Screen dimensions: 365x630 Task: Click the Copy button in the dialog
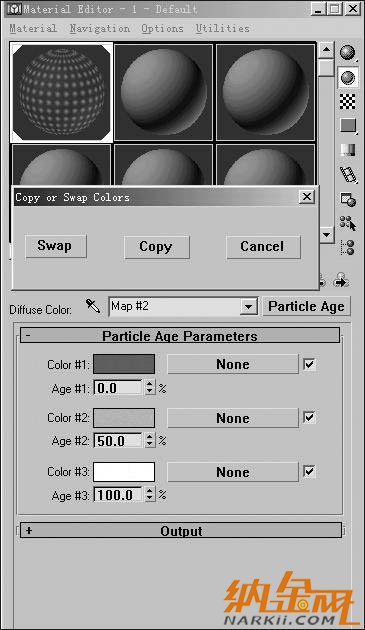(156, 247)
